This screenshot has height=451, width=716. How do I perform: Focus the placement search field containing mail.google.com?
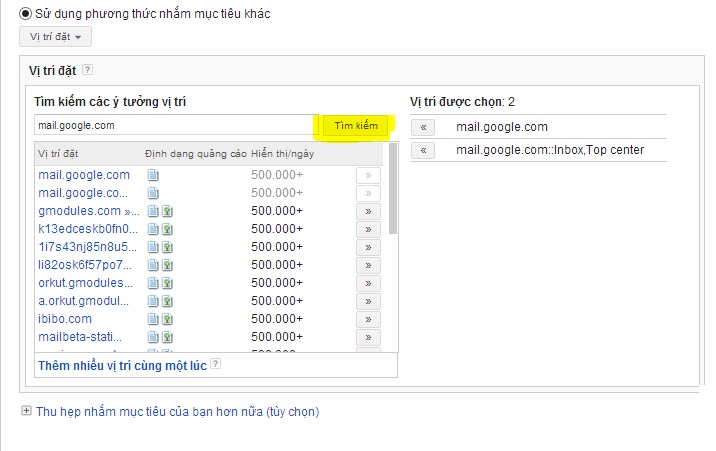click(176, 125)
